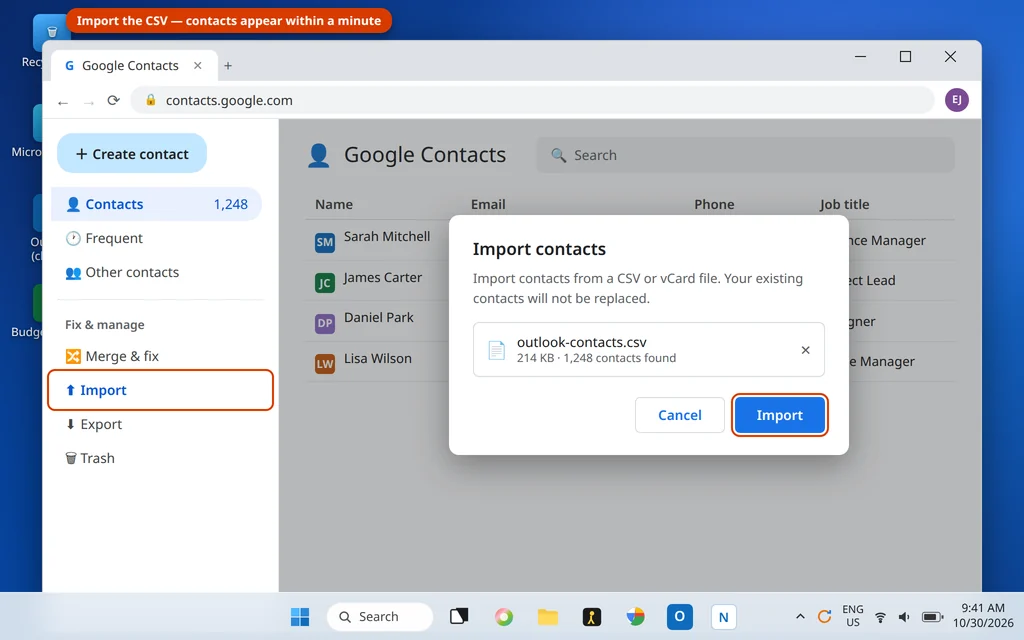The image size is (1024, 640).
Task: Open Task View on the taskbar
Action: [x=459, y=616]
